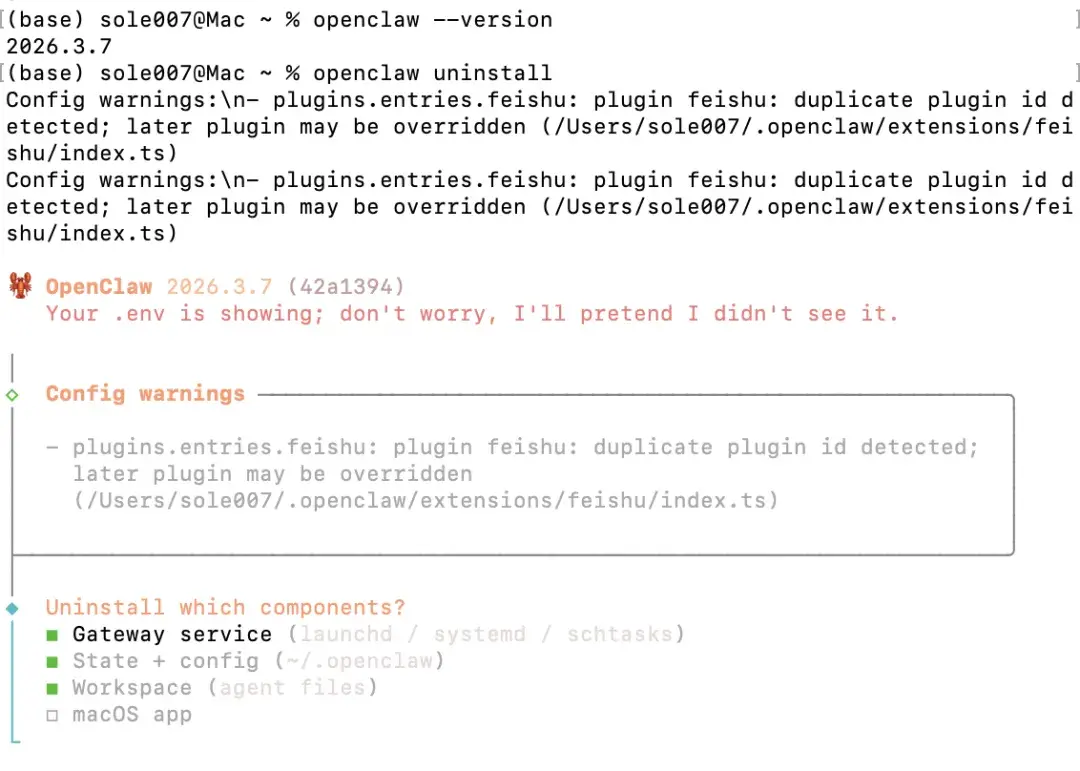Click the 'openclaw uninstall' command text
Image resolution: width=1080 pixels, height=771 pixels.
432,73
